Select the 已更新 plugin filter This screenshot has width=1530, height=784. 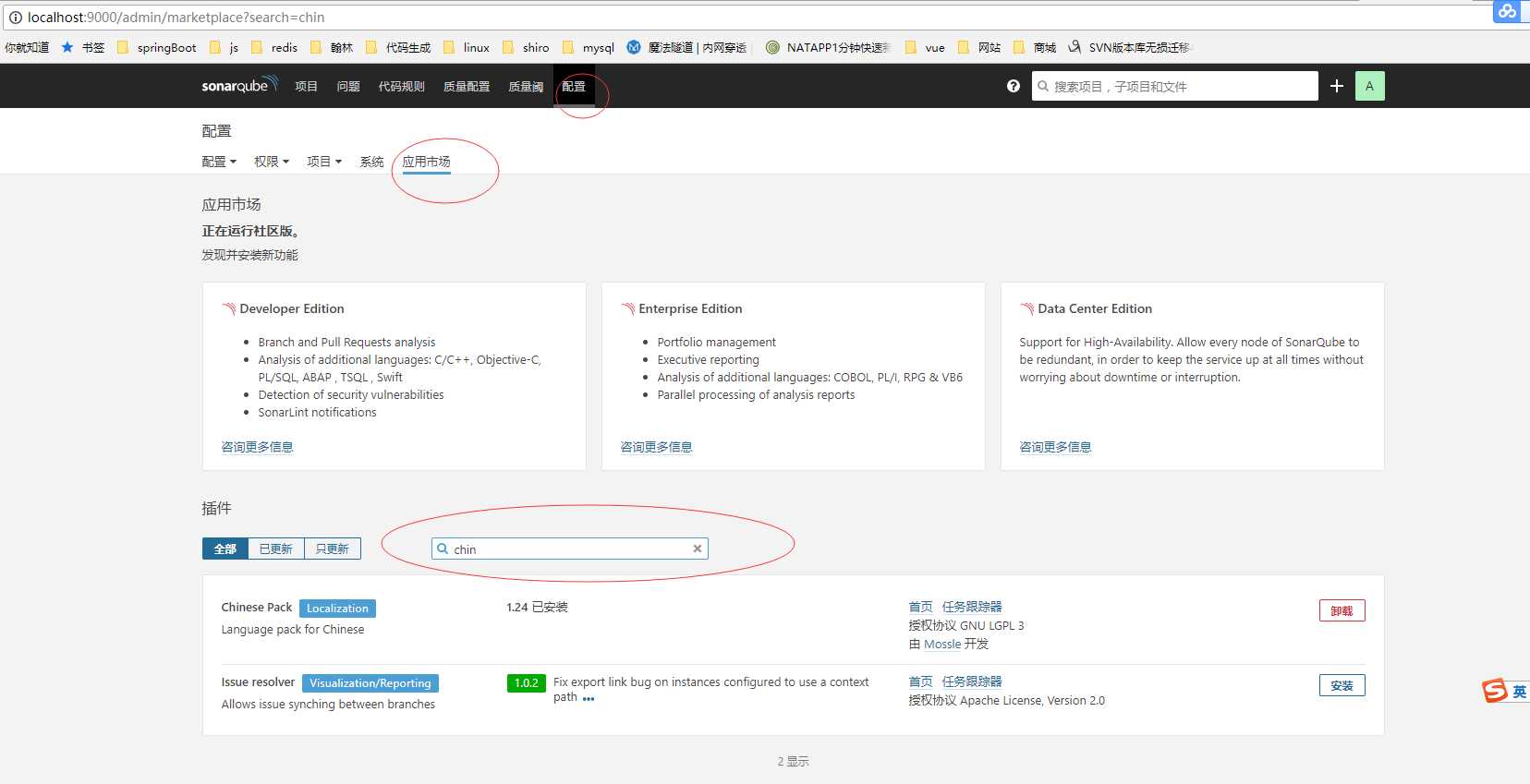click(276, 549)
